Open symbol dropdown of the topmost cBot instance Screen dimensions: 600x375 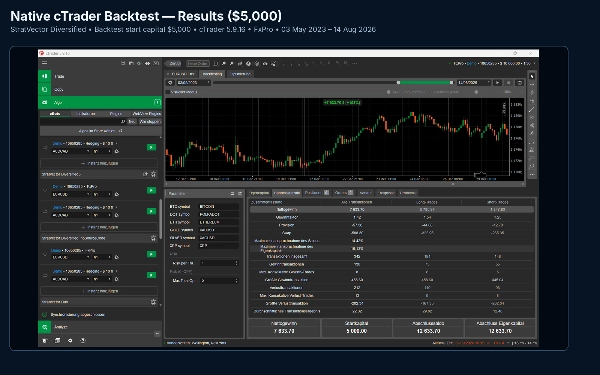point(71,151)
